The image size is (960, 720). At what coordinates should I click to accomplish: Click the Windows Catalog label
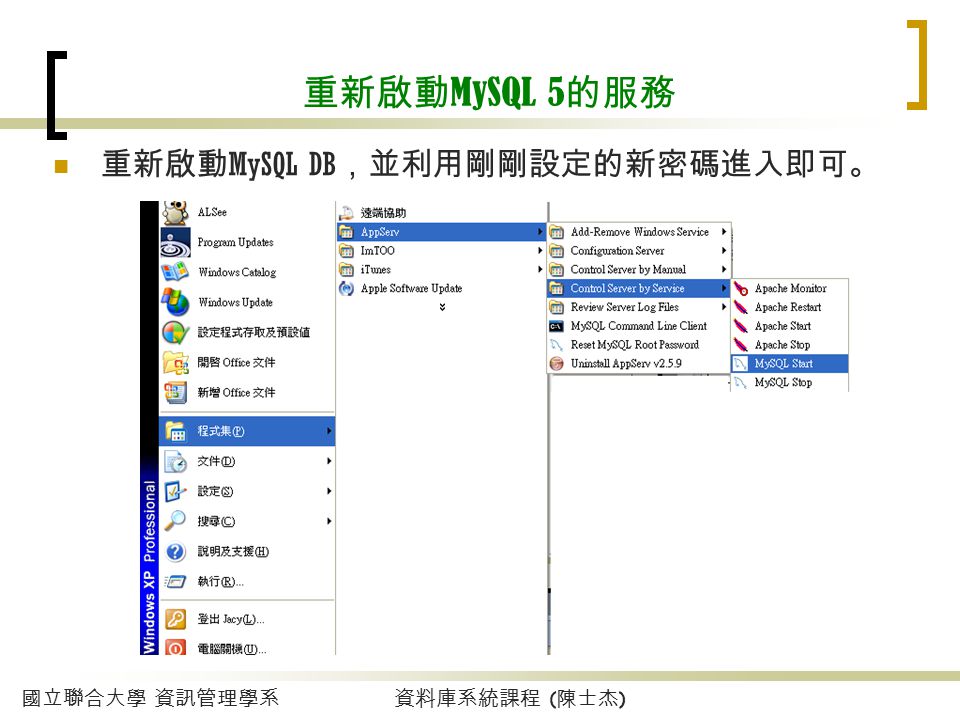coord(237,272)
